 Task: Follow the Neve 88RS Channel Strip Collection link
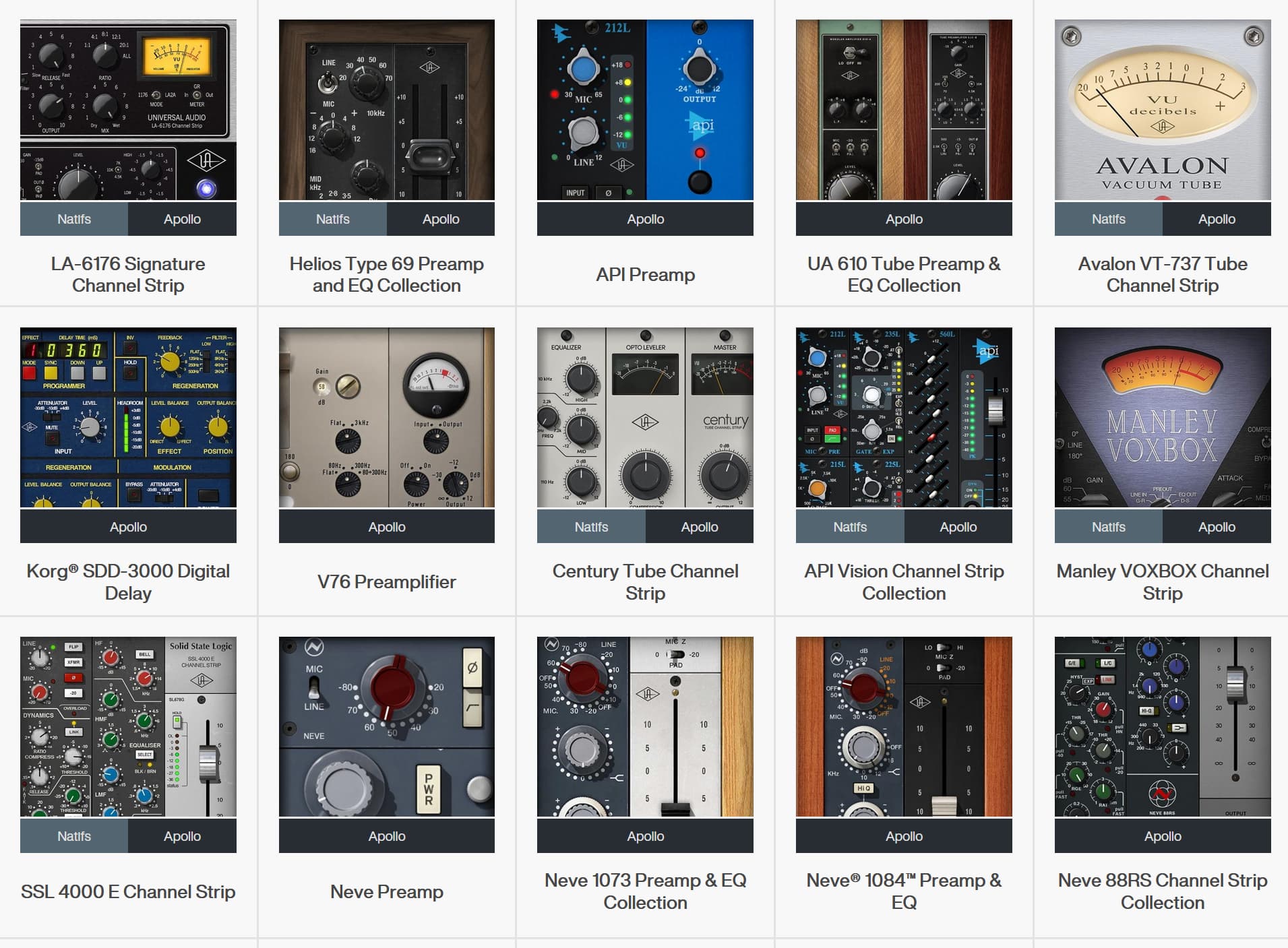pyautogui.click(x=1163, y=891)
